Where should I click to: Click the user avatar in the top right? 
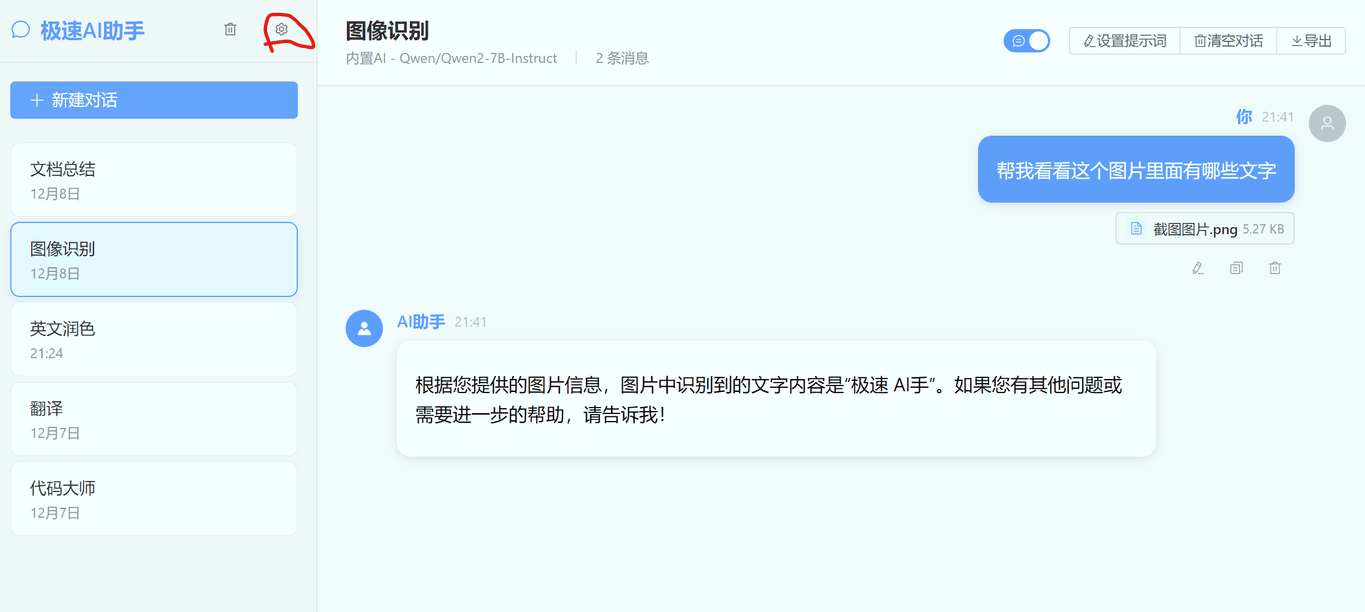[x=1327, y=123]
